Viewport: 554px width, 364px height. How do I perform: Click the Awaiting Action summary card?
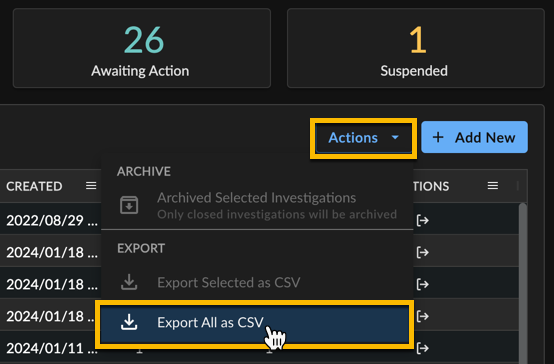[x=142, y=48]
